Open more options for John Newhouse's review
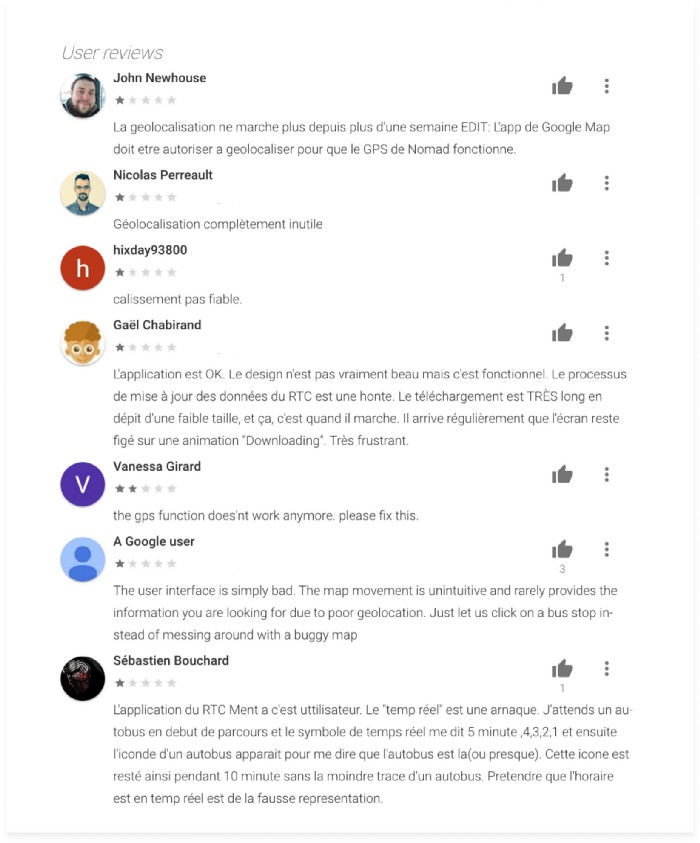Viewport: 700px width, 843px height. coord(607,87)
